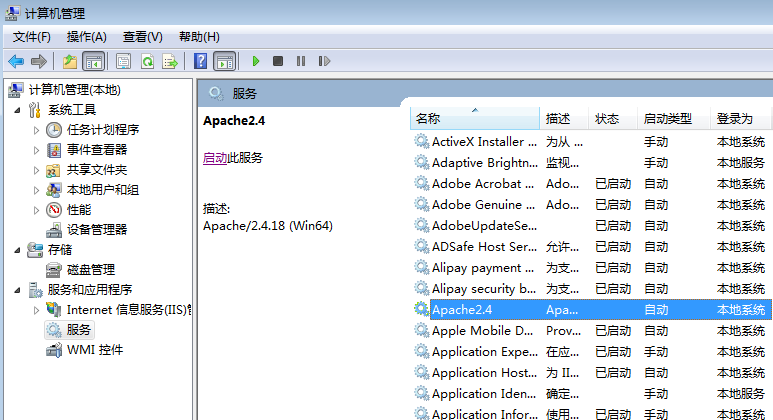
Task: Expand the Internet 信息服务(IIS) node
Action: [37, 310]
